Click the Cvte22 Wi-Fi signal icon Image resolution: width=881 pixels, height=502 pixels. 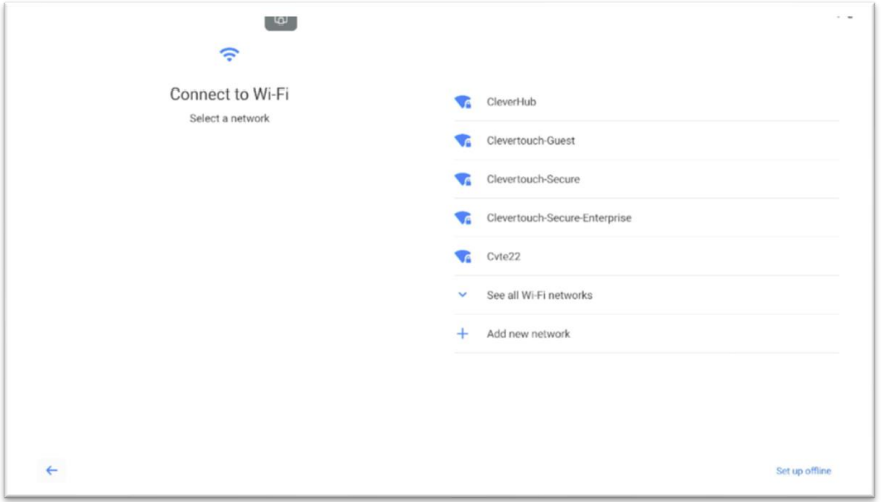463,256
